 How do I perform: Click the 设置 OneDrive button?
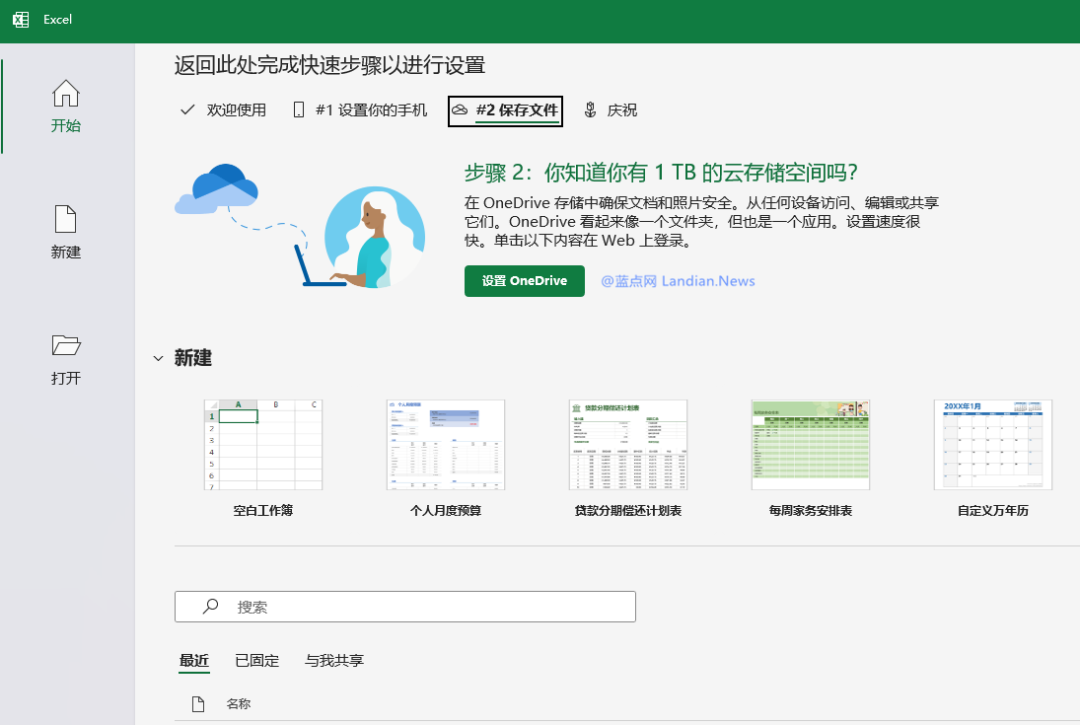click(x=524, y=281)
